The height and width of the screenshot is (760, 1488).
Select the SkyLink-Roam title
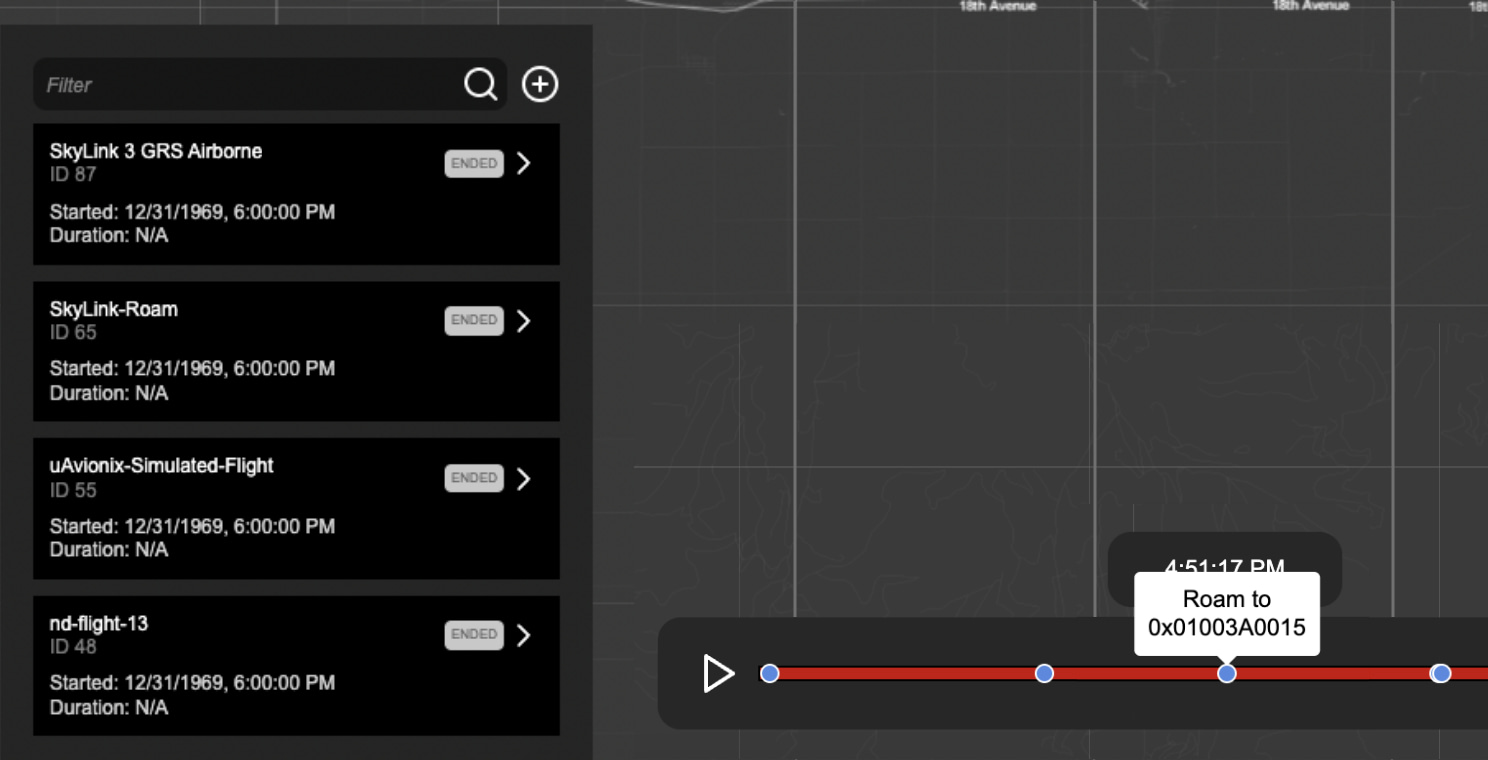coord(114,309)
